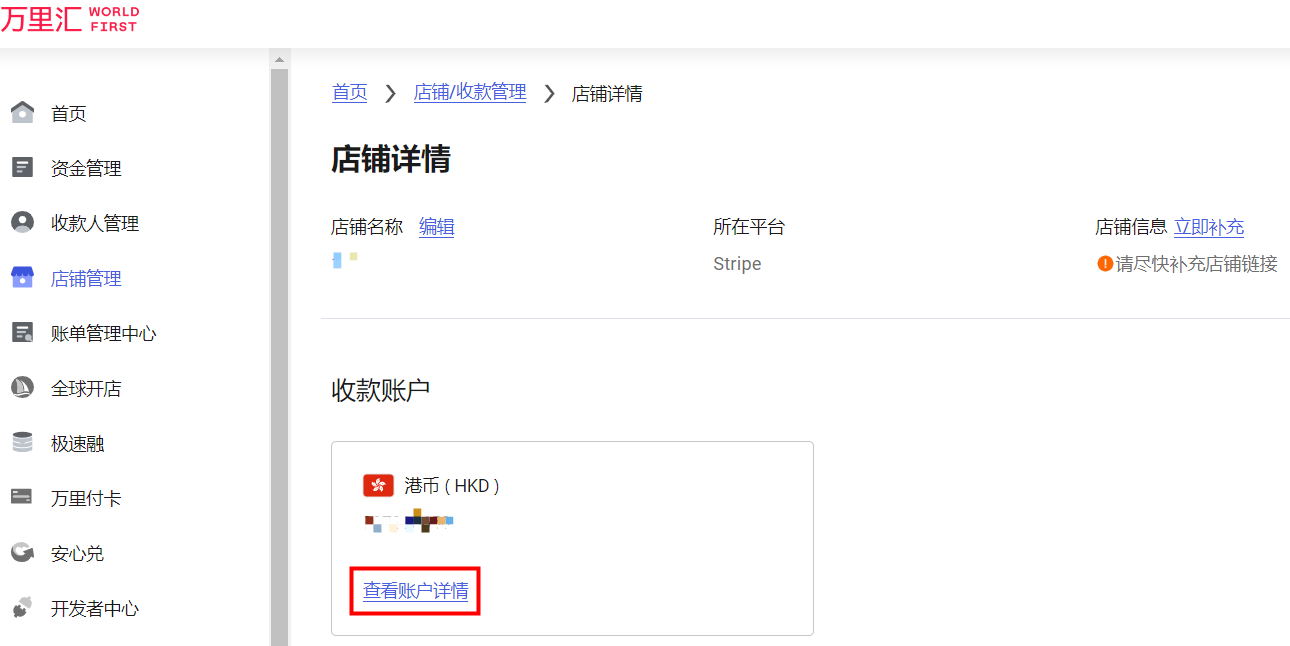The width and height of the screenshot is (1290, 646).
Task: Select the 开发者中心 developer center icon
Action: (x=22, y=607)
